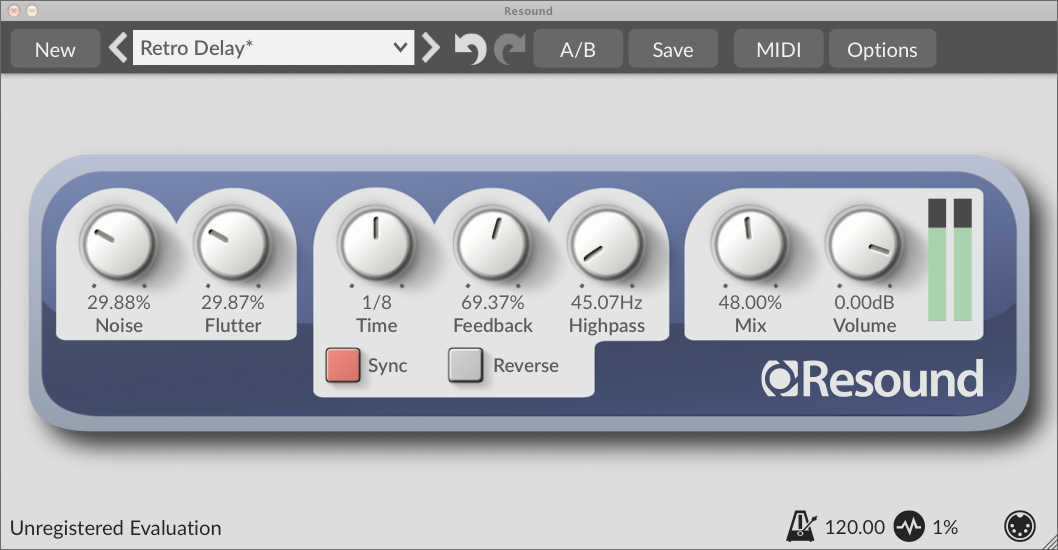
Task: Go to the next preset arrow
Action: 430,48
